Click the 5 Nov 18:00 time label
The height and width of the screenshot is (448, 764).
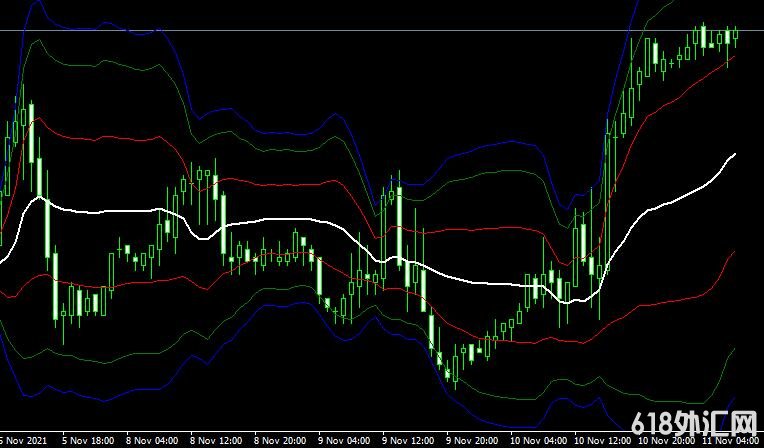click(x=86, y=440)
